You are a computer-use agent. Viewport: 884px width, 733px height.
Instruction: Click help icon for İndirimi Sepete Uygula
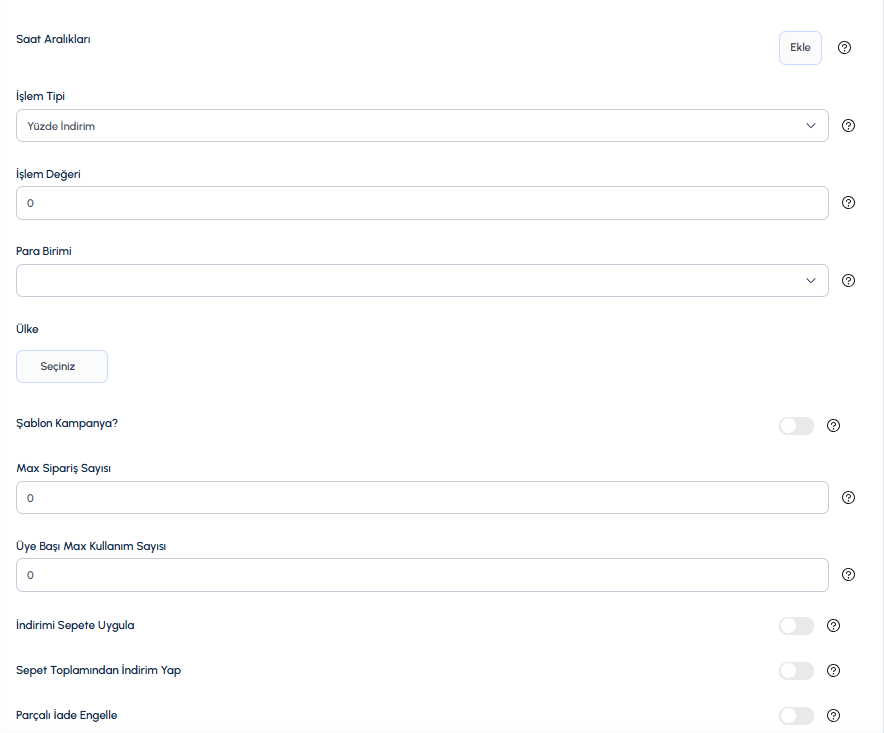(x=833, y=625)
